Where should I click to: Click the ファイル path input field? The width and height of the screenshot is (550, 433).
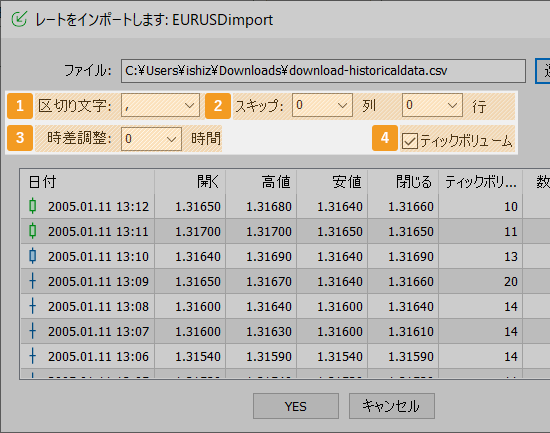pos(323,71)
